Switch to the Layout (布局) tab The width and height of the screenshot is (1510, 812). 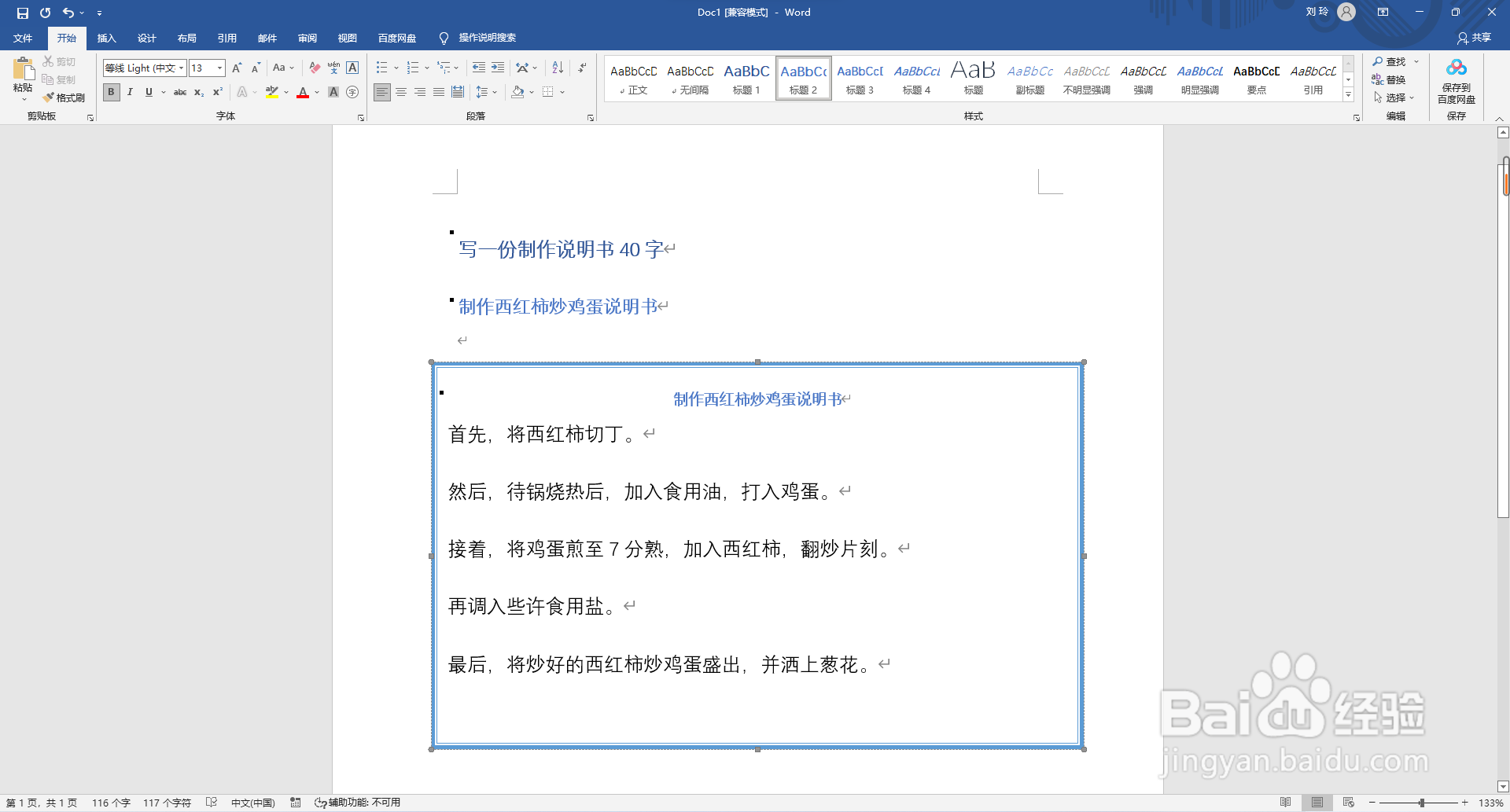186,38
